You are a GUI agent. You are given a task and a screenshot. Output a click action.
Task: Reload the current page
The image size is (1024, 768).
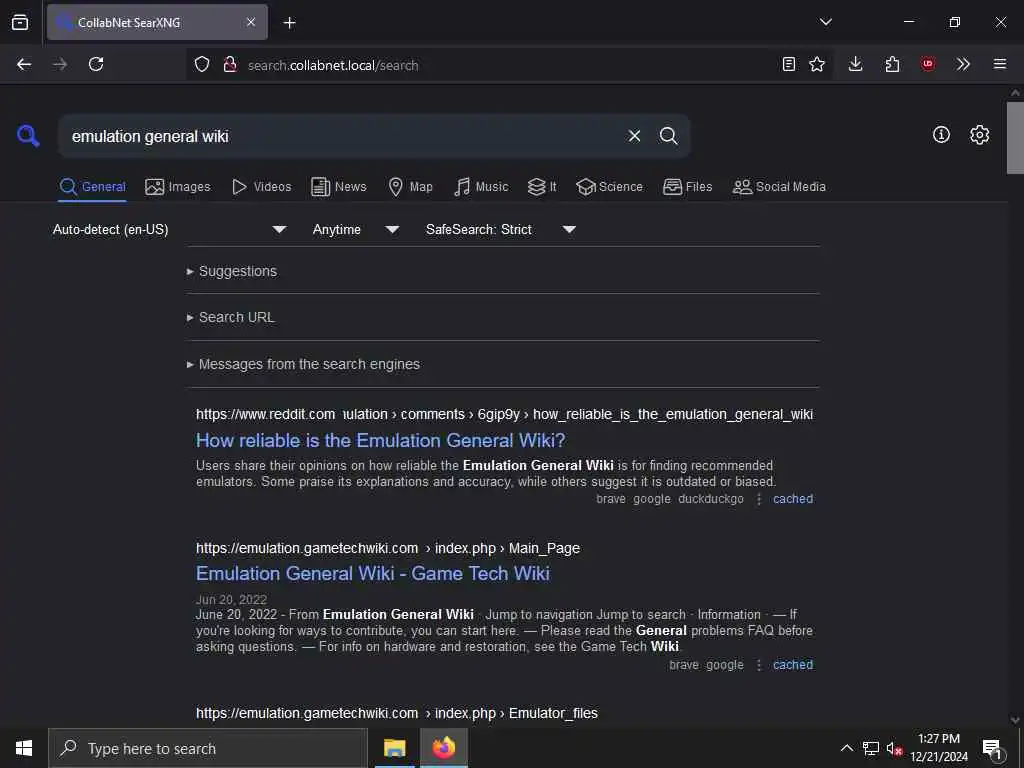click(x=96, y=64)
